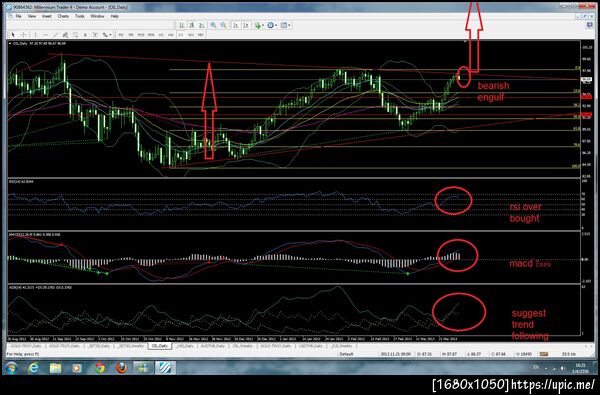Select the Horizontal Line tool
Image resolution: width=600 pixels, height=395 pixels.
coord(46,35)
